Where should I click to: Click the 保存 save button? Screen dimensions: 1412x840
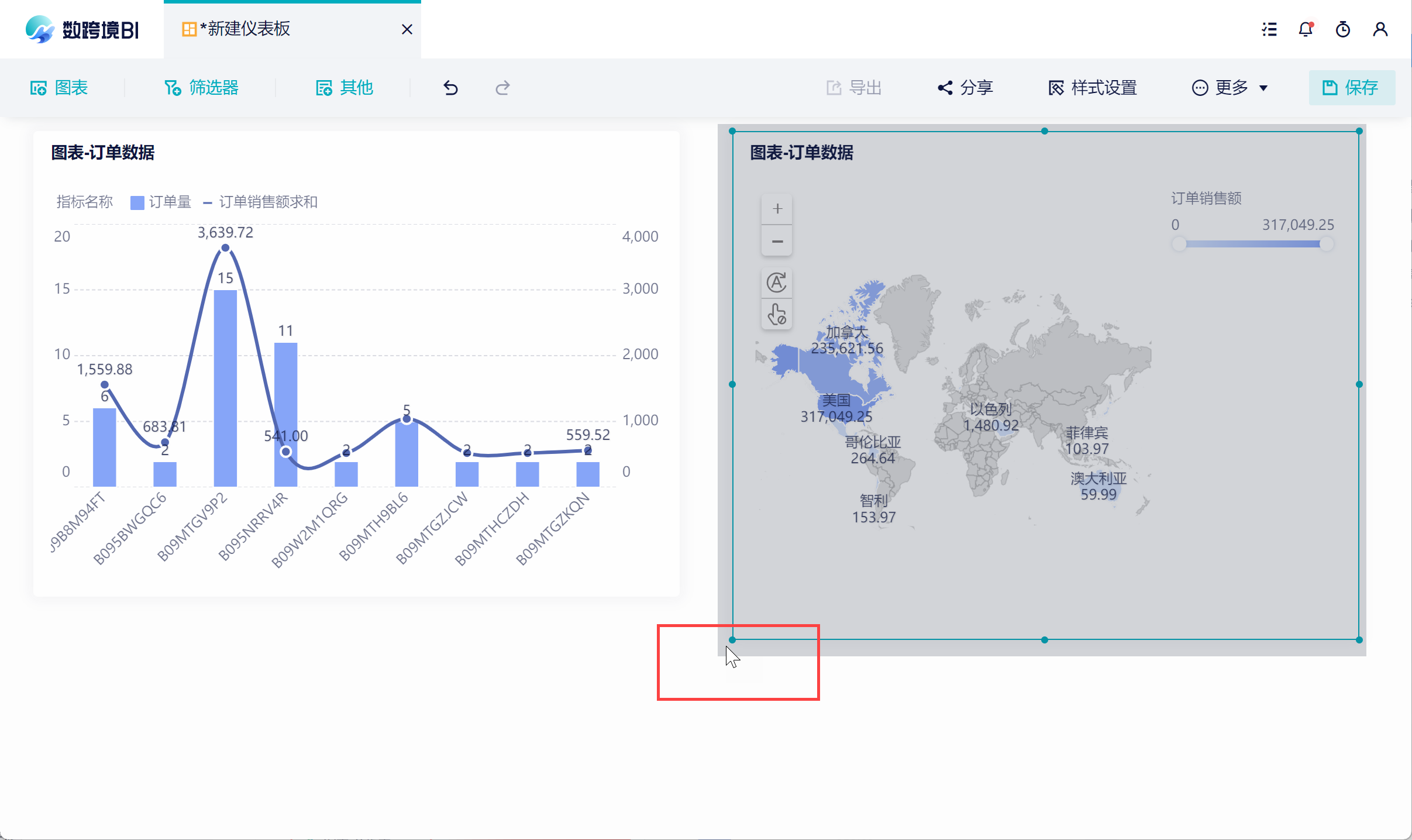[x=1351, y=88]
